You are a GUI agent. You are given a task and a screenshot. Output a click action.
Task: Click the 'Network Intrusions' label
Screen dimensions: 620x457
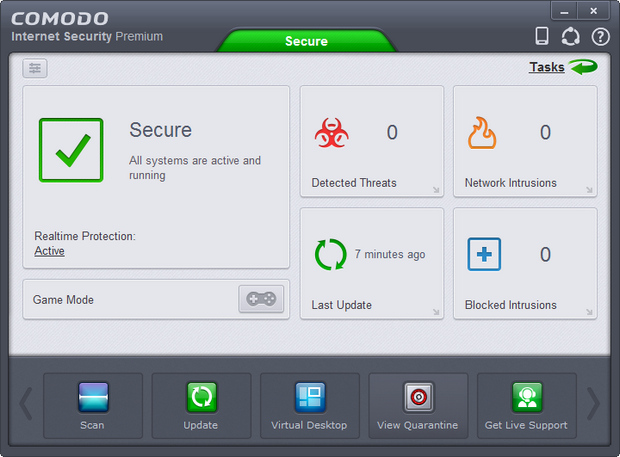click(x=510, y=183)
